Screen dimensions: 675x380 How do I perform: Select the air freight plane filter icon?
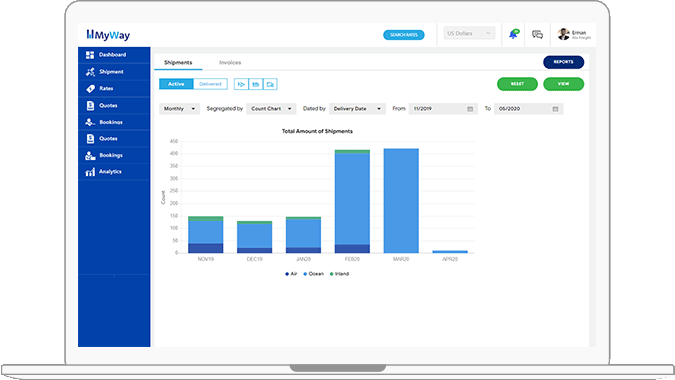241,84
